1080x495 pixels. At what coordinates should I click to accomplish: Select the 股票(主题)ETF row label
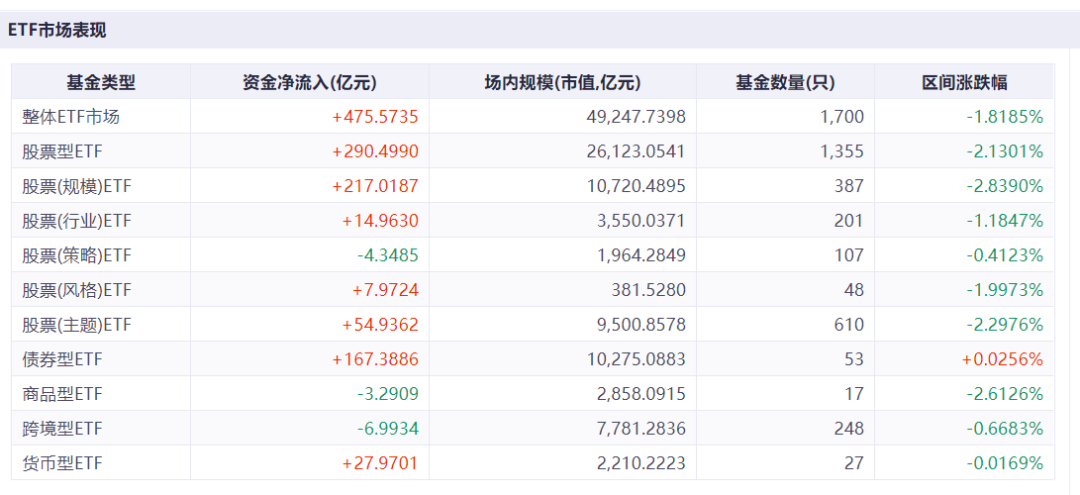coord(76,325)
